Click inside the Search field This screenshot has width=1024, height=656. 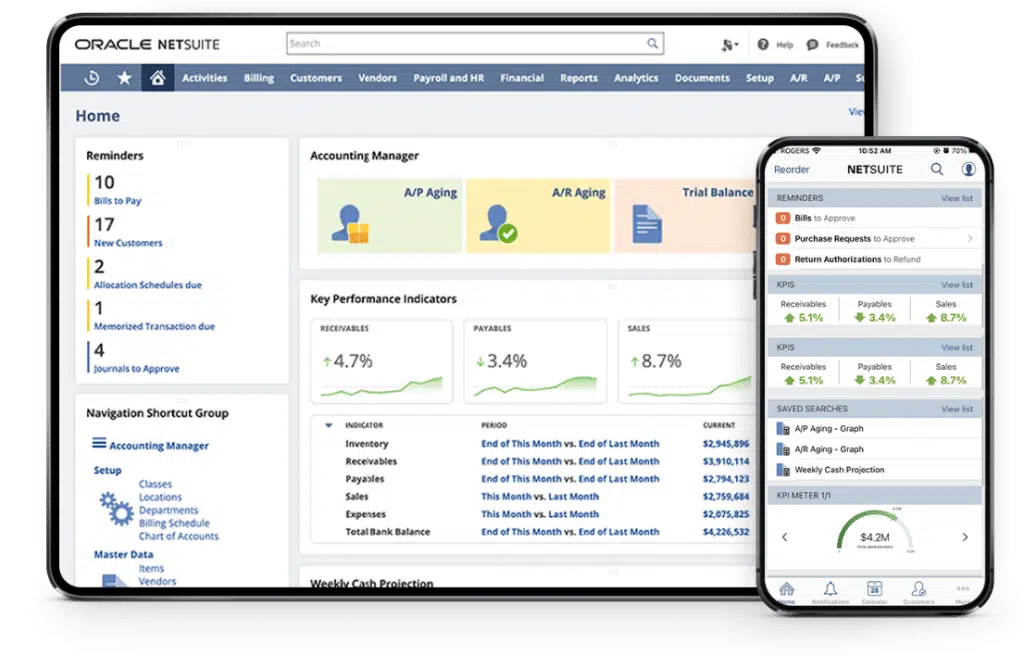pos(470,43)
